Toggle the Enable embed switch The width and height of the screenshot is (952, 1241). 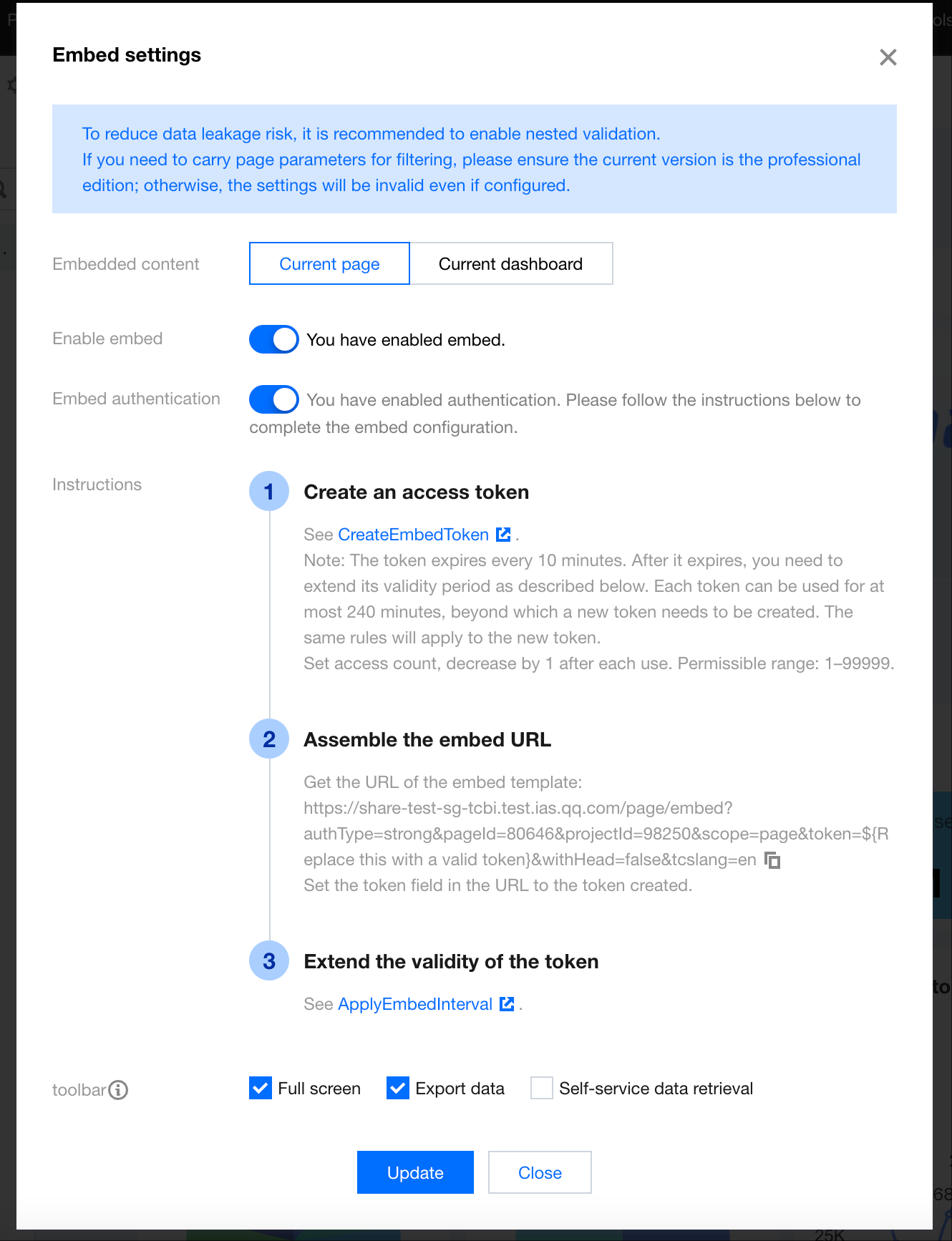point(273,339)
